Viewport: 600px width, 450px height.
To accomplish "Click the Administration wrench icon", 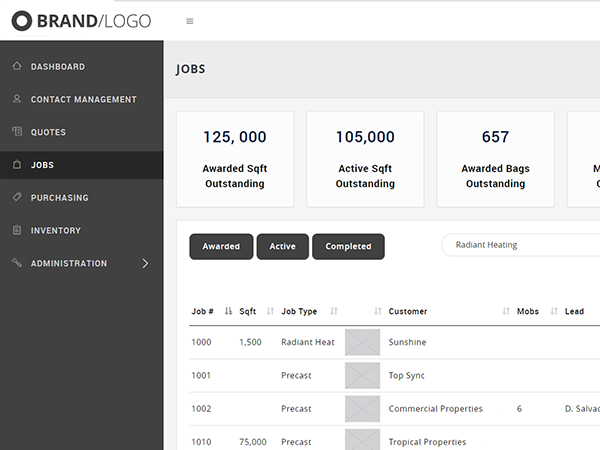I will pos(17,262).
